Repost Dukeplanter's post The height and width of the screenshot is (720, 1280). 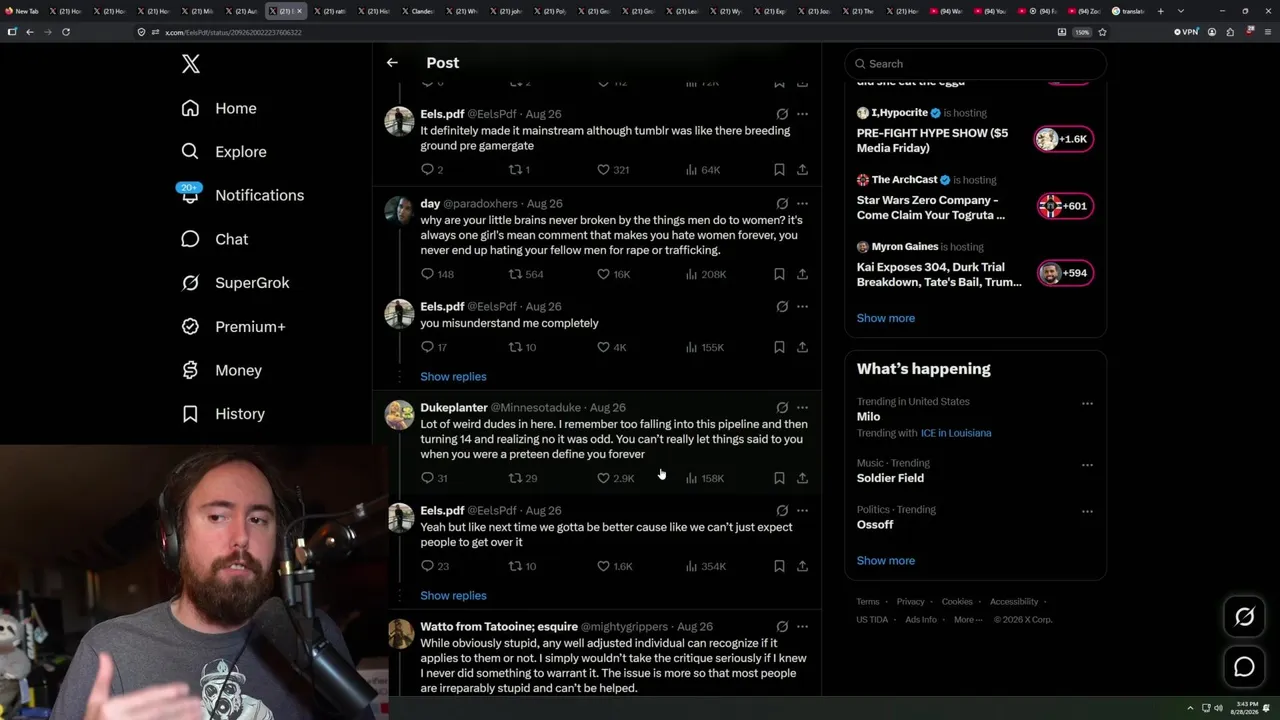(x=523, y=478)
